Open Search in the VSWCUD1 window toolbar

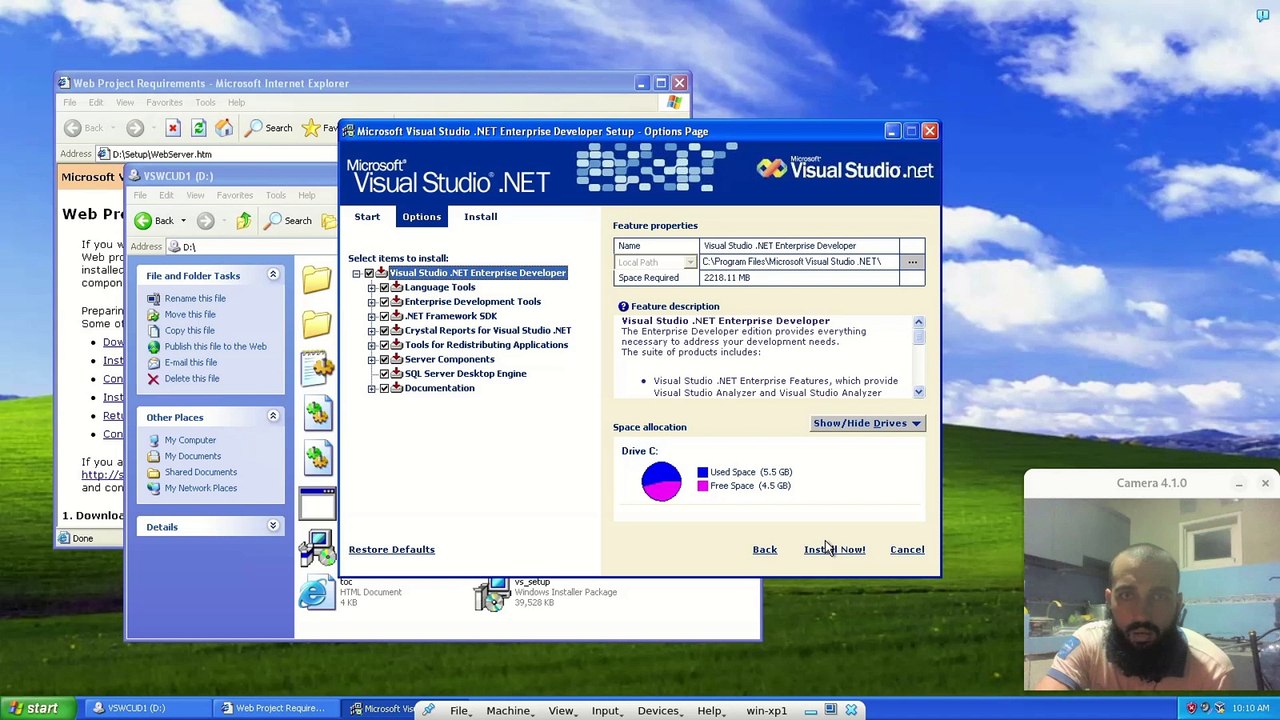(x=289, y=221)
